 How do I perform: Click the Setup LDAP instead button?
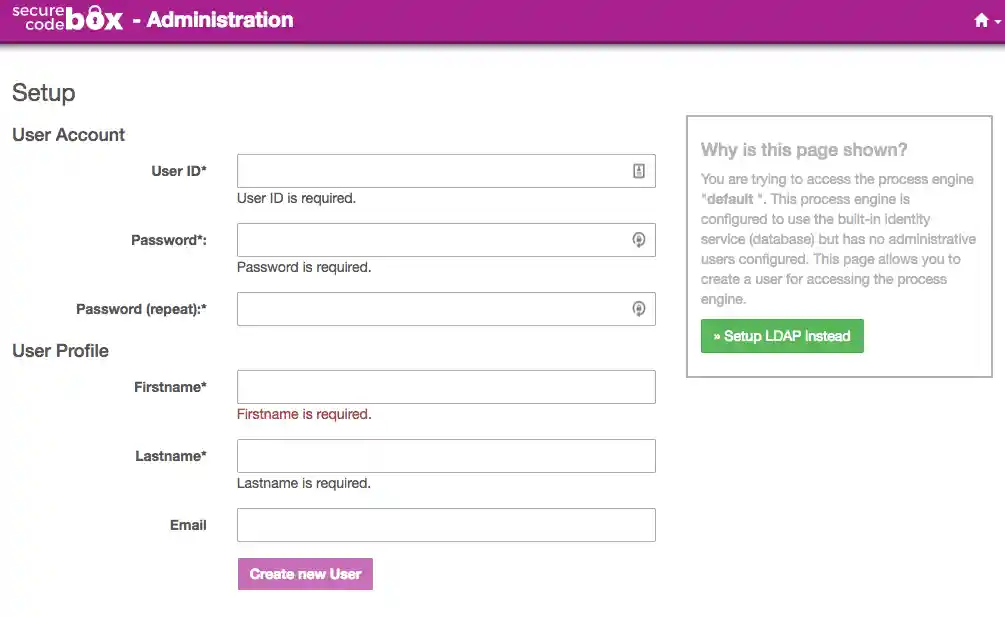782,336
